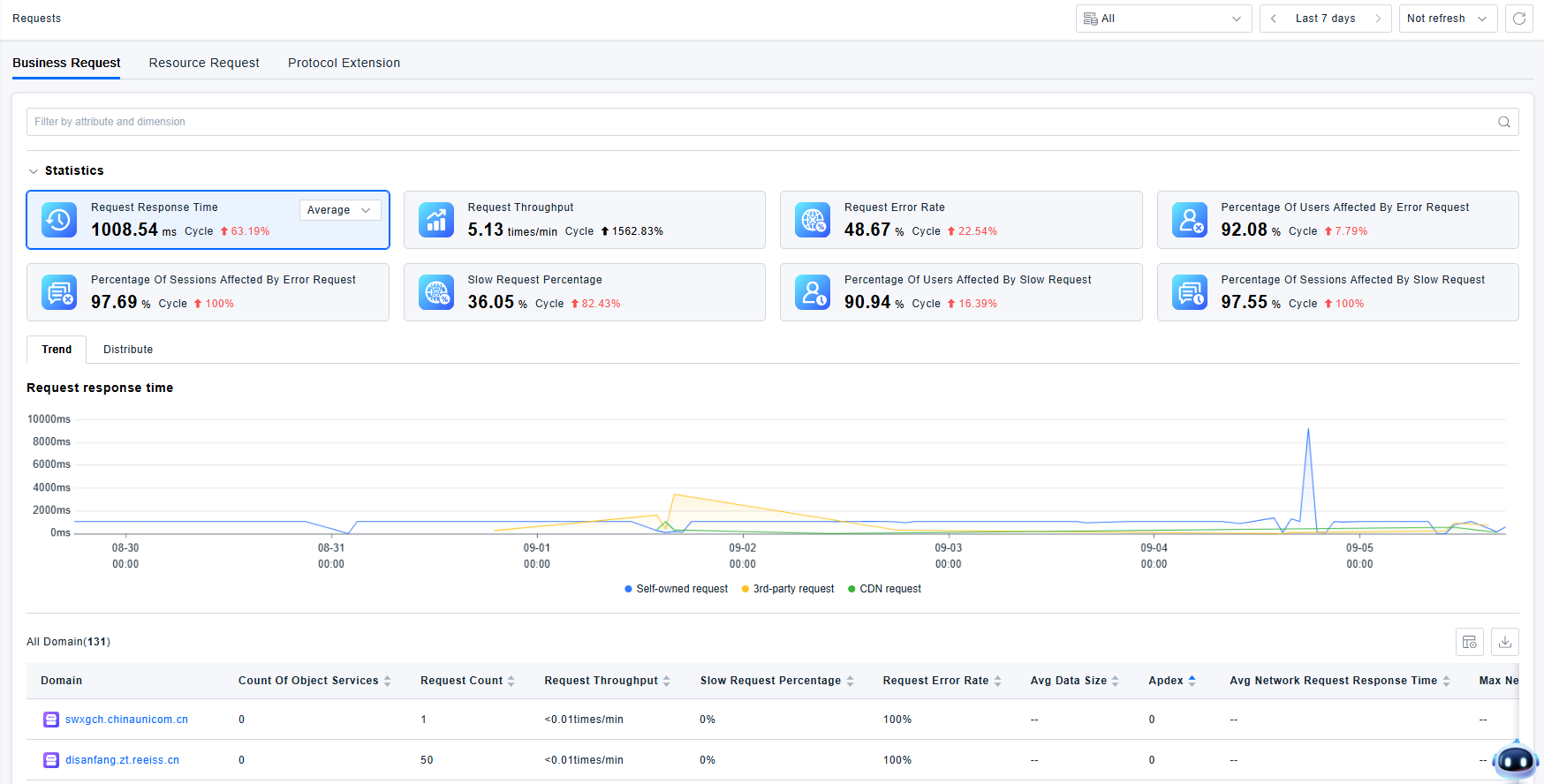Switch to Resource Request tab
Viewport: 1544px width, 784px height.
[204, 63]
